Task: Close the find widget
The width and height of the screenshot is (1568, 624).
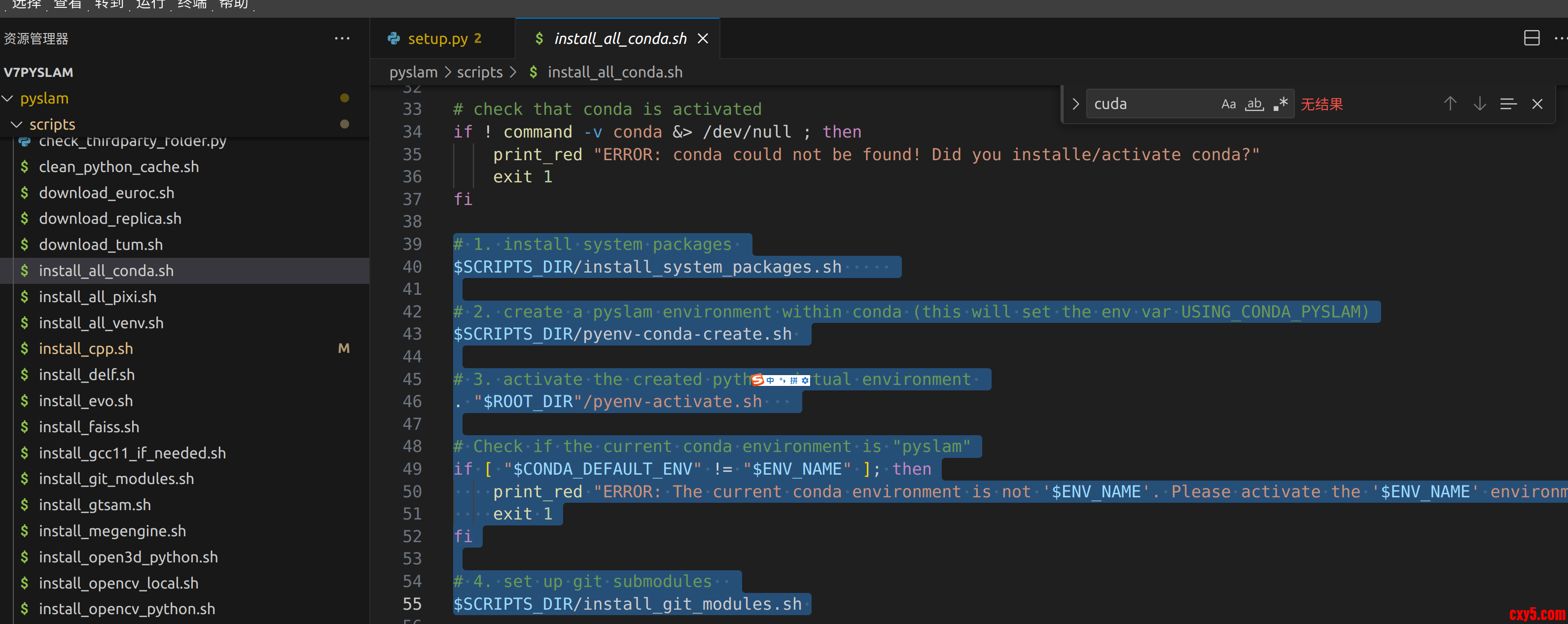Action: pos(1537,104)
